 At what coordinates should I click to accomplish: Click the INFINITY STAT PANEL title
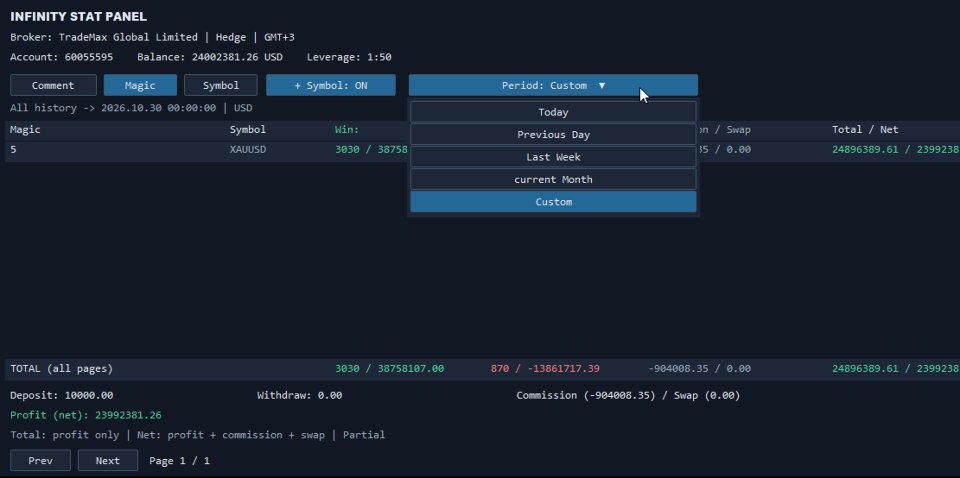point(78,17)
